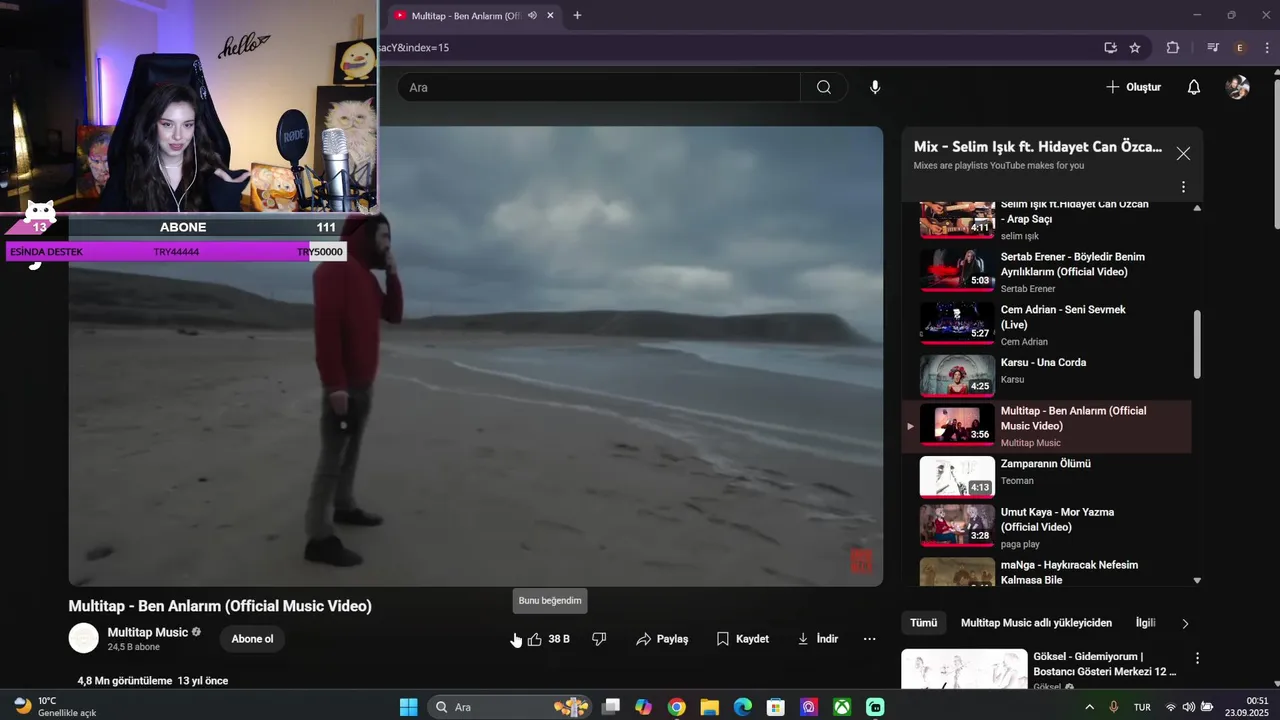
Task: Select Multitap Music adlı yükleyiciden chip
Action: [x=1036, y=623]
